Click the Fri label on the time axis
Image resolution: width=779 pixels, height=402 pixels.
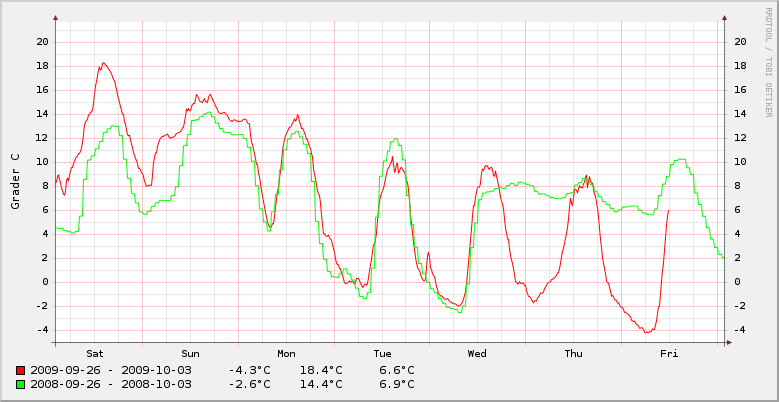pos(669,353)
